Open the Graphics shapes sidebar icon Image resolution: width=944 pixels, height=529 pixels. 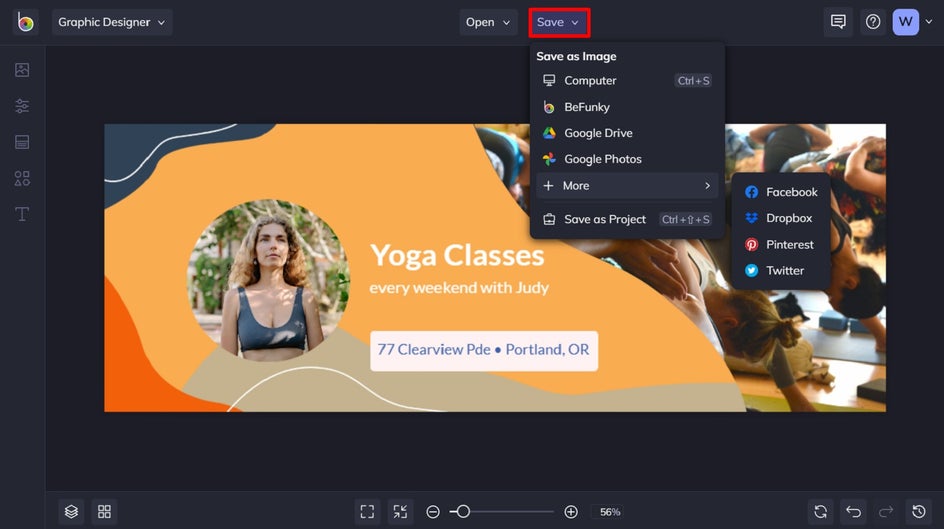pos(22,178)
